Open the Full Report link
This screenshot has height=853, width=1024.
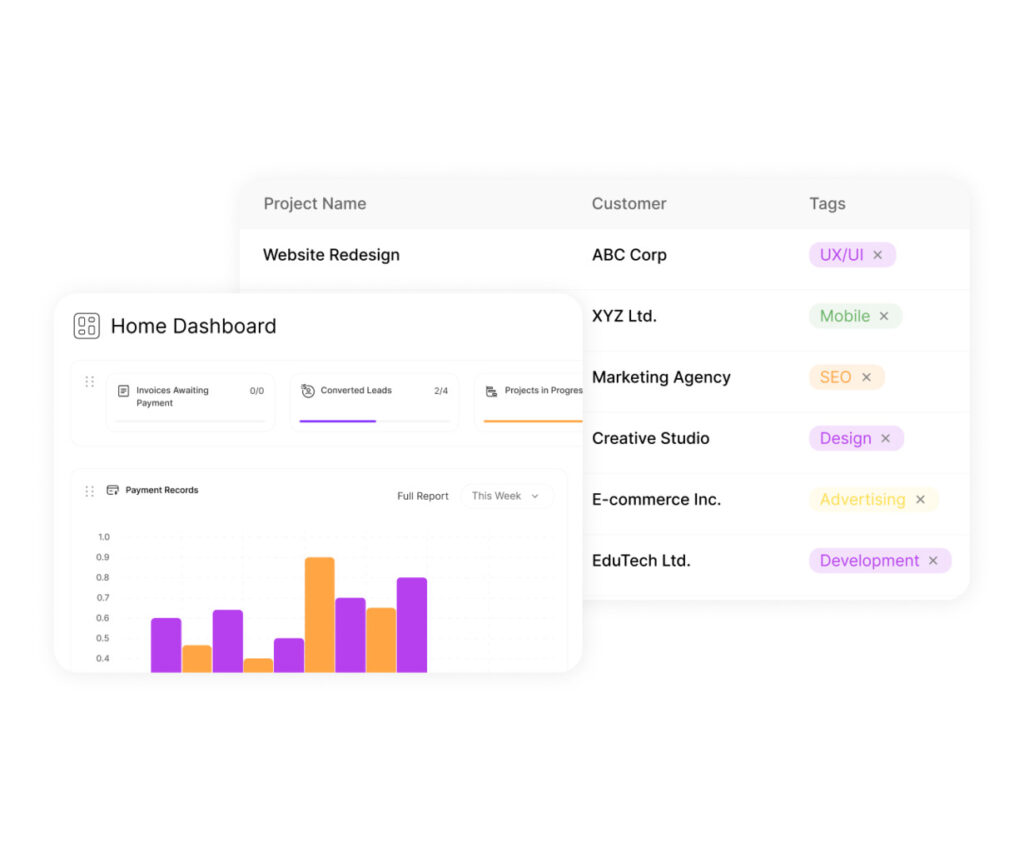click(423, 496)
